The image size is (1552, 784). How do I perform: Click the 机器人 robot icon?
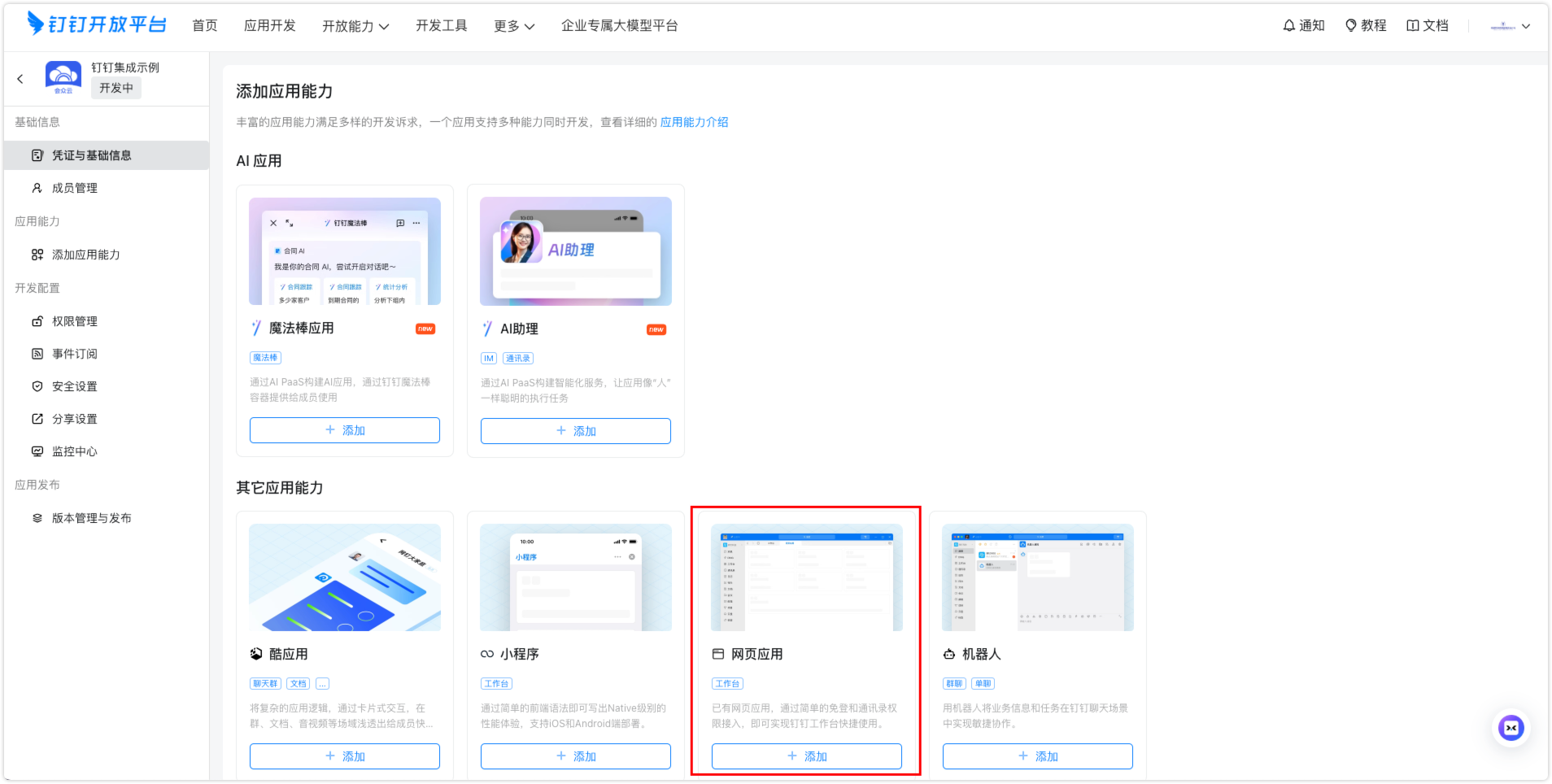(949, 654)
